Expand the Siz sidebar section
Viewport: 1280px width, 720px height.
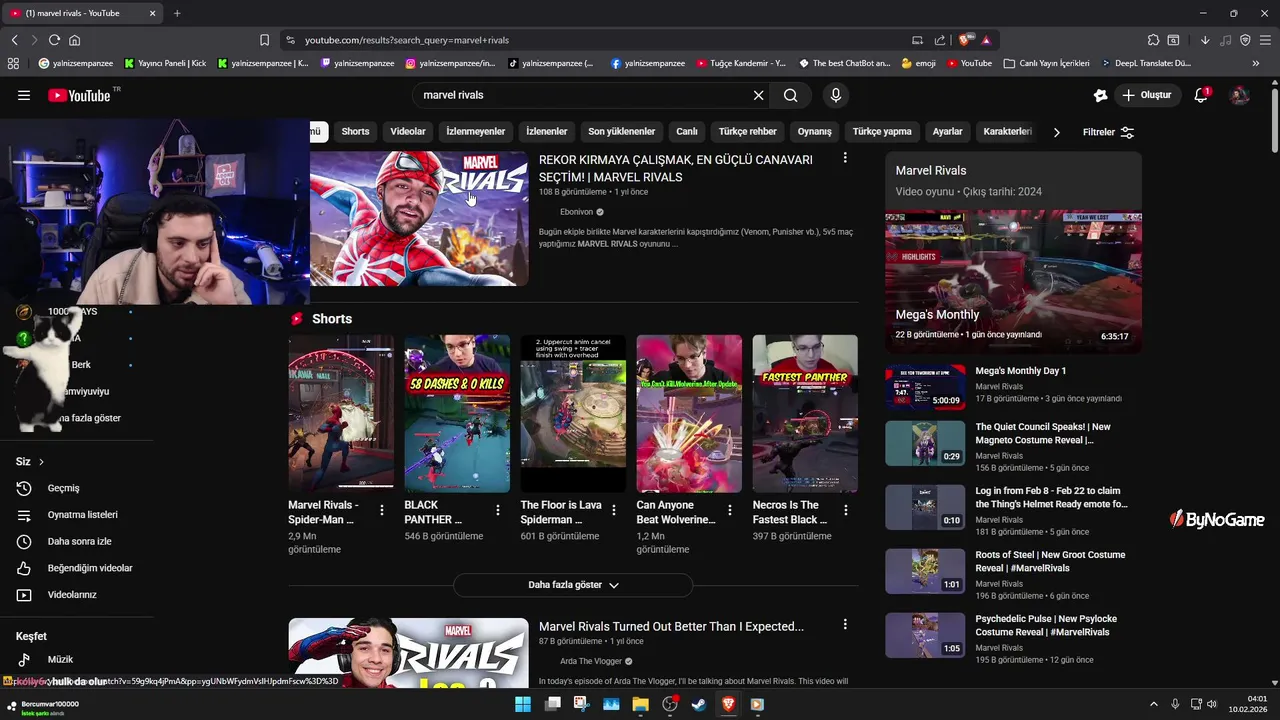30,462
